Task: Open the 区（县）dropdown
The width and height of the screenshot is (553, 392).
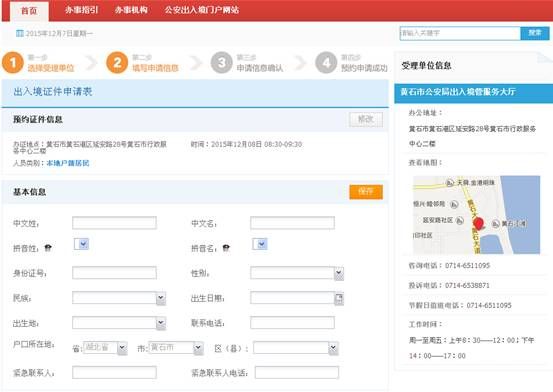Action: (333, 349)
